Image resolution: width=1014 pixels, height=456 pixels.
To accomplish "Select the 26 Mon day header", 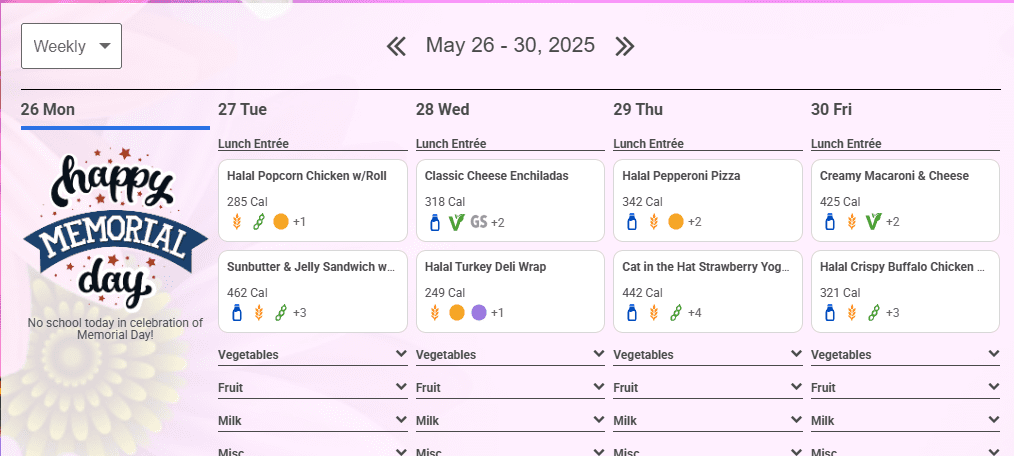I will click(48, 109).
